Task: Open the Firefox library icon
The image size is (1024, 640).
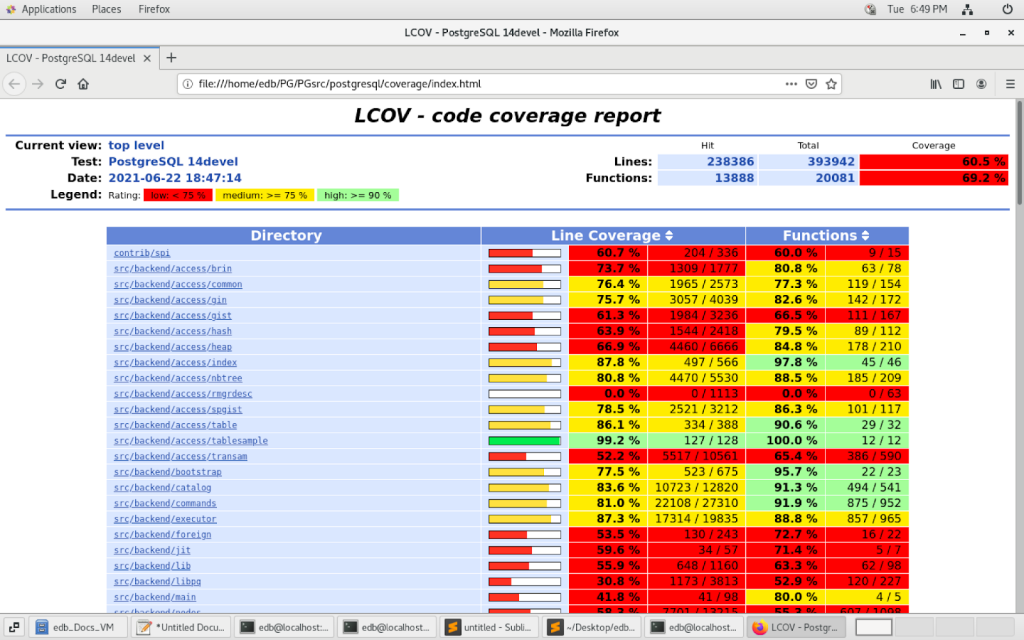Action: (x=936, y=84)
